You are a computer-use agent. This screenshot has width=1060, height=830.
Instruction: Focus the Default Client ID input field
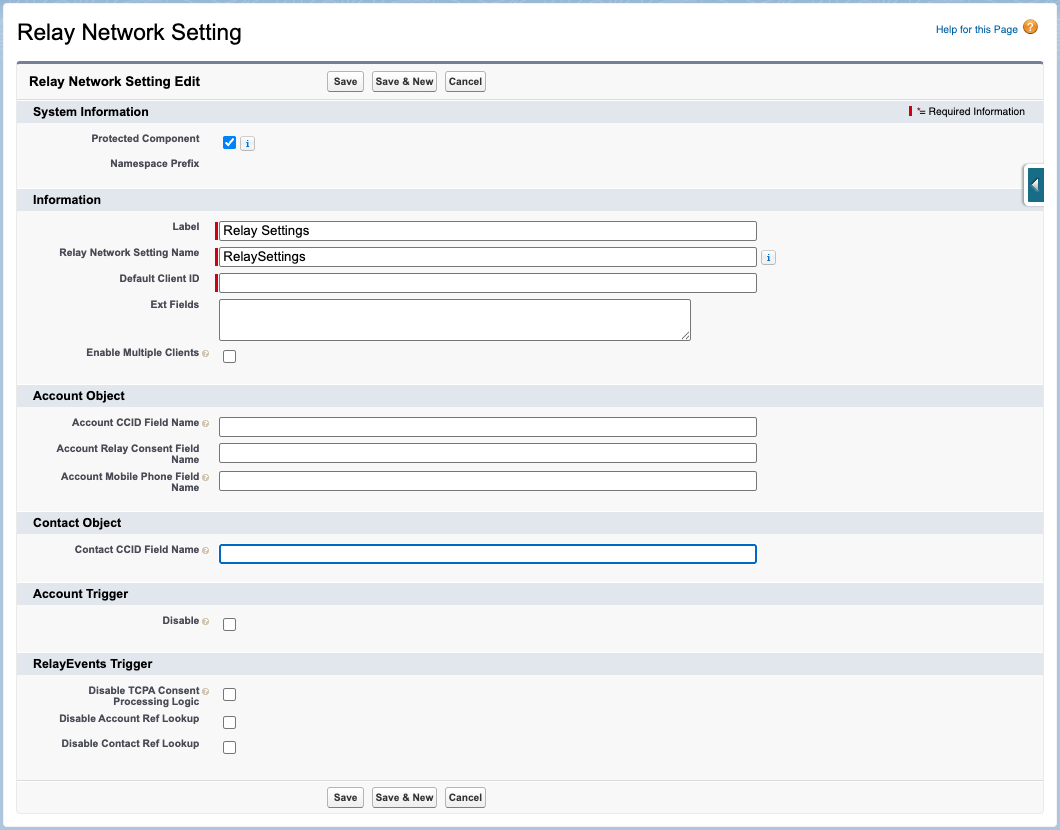[488, 283]
